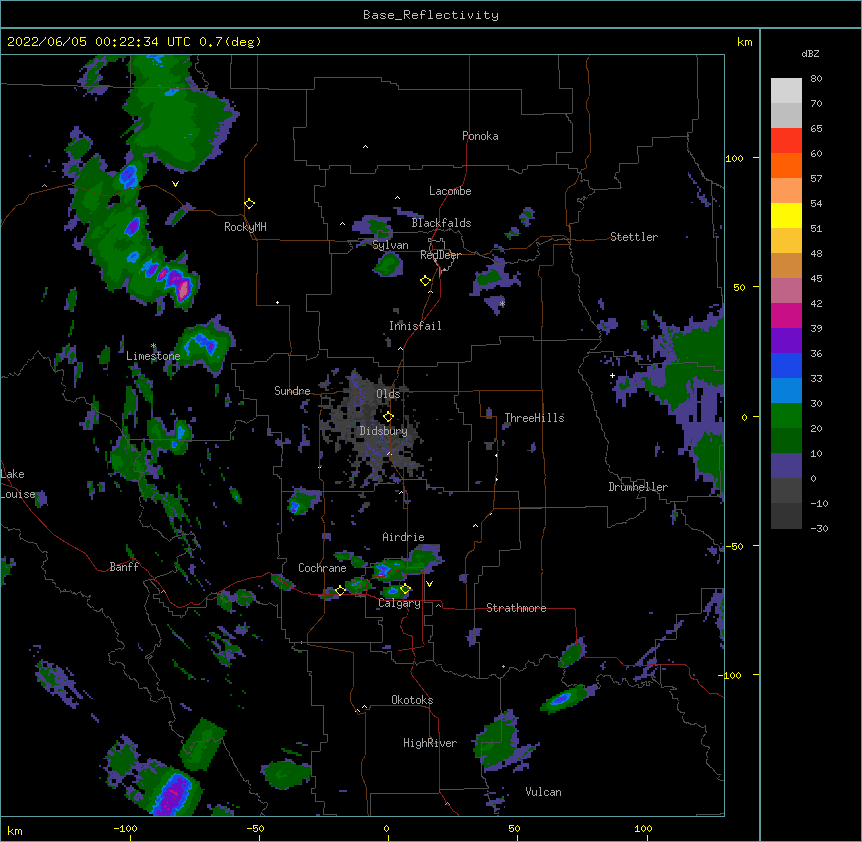Click the Airdrie city label
Screen dimensions: 862x842
tap(403, 537)
